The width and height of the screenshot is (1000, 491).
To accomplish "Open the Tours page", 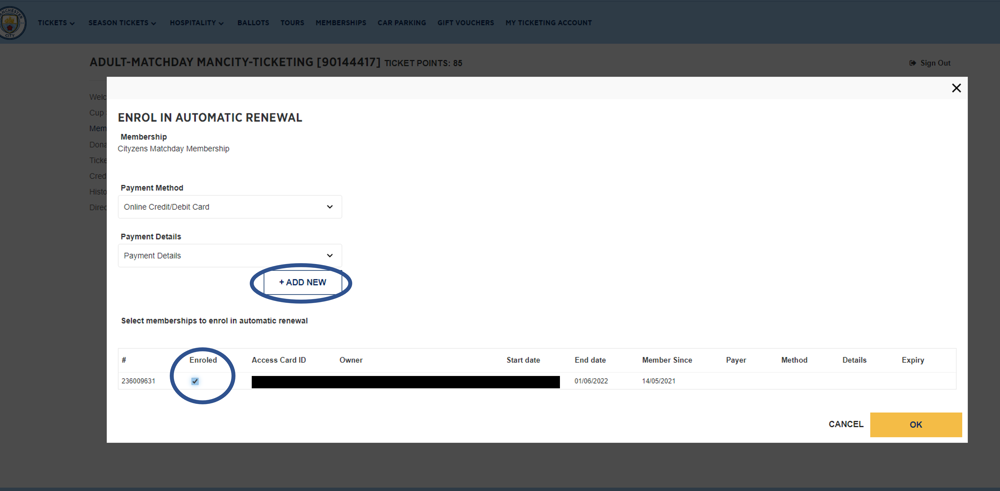I will tap(292, 23).
